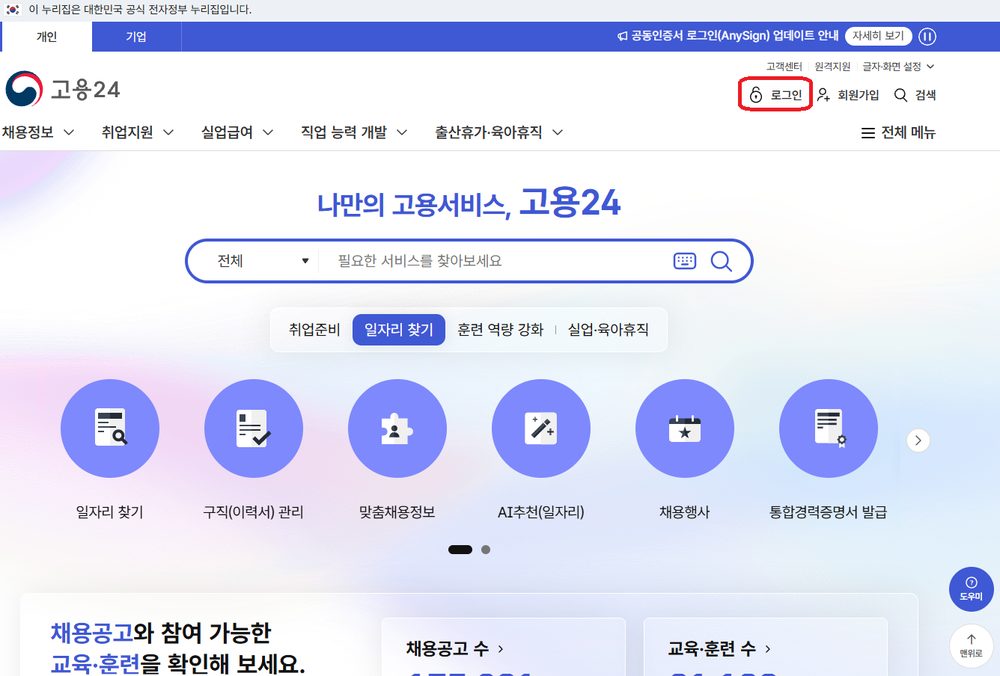This screenshot has width=1000, height=676.
Task: Select the 실업·육아휴직 tab
Action: pyautogui.click(x=608, y=330)
